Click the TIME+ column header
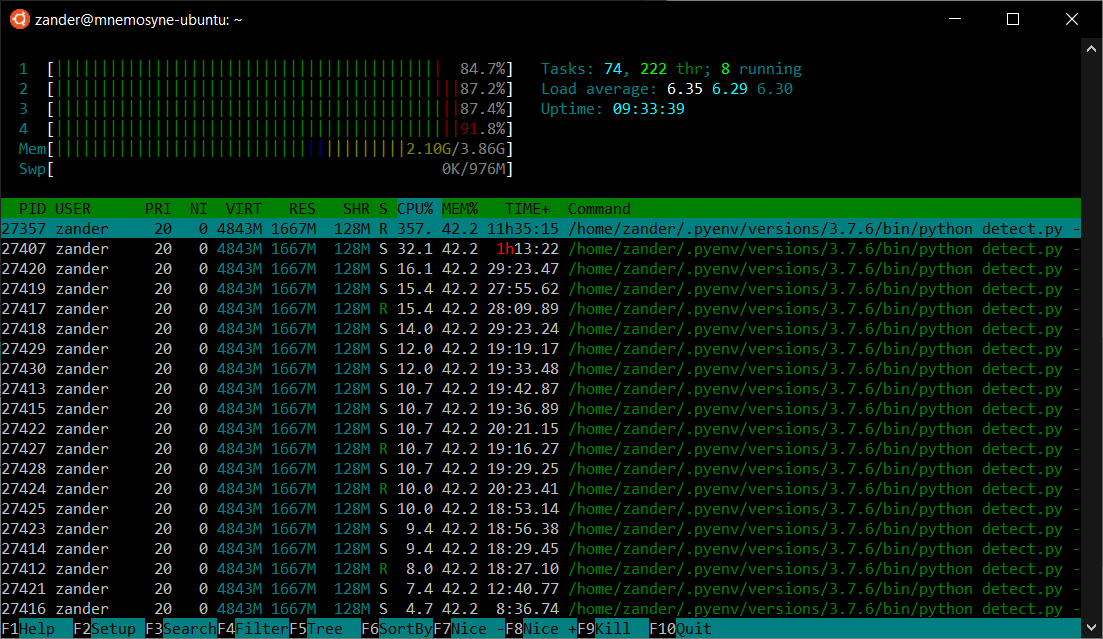This screenshot has height=639, width=1103. (x=527, y=209)
